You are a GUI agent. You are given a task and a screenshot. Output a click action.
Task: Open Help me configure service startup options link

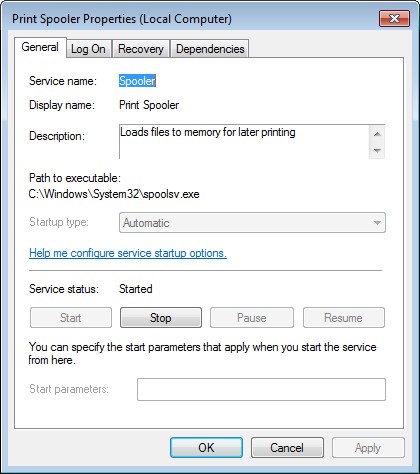(x=128, y=253)
